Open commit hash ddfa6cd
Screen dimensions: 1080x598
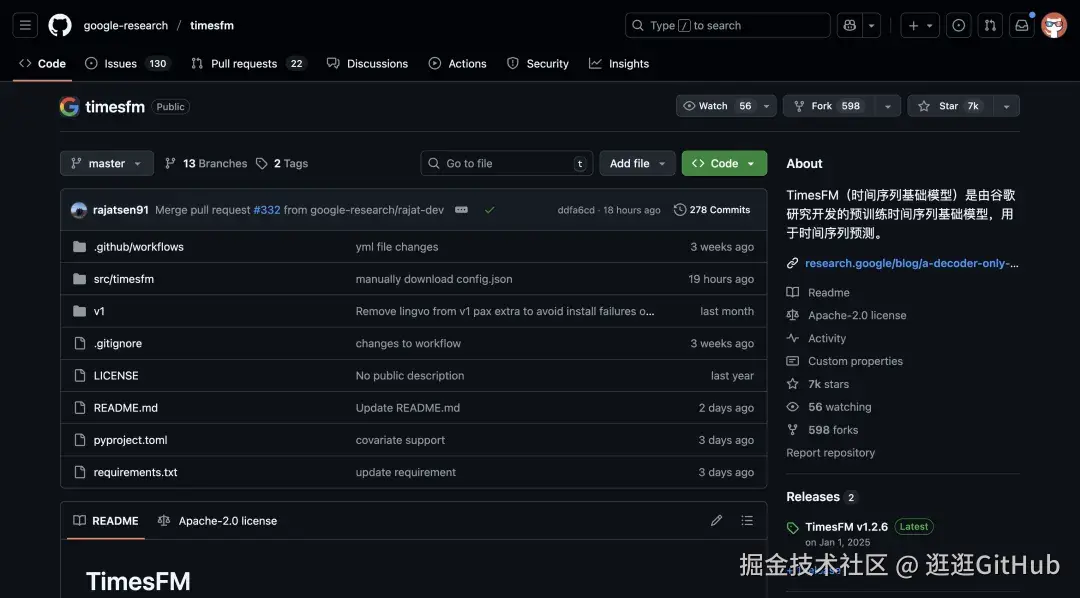[x=576, y=210]
